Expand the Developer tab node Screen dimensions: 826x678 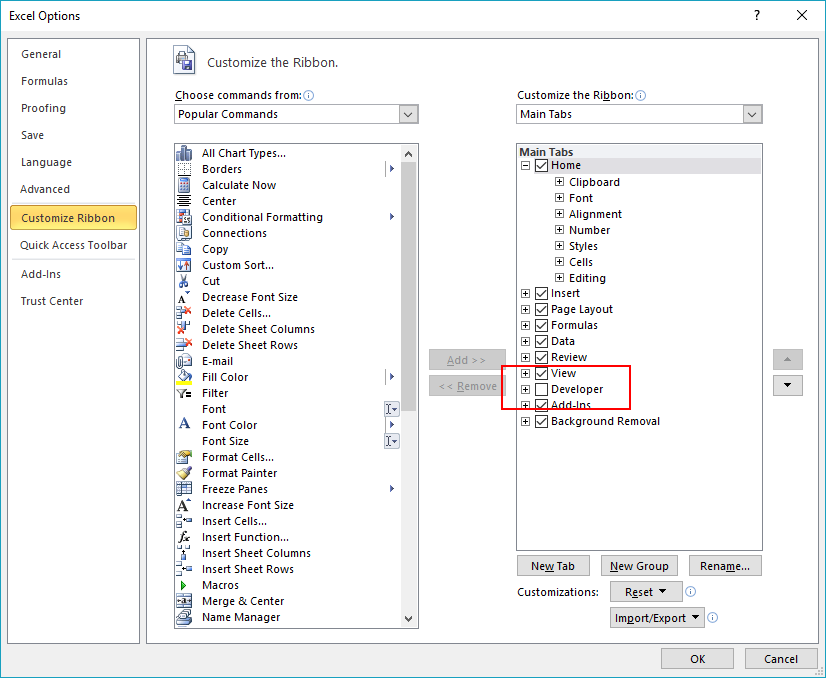tap(525, 389)
